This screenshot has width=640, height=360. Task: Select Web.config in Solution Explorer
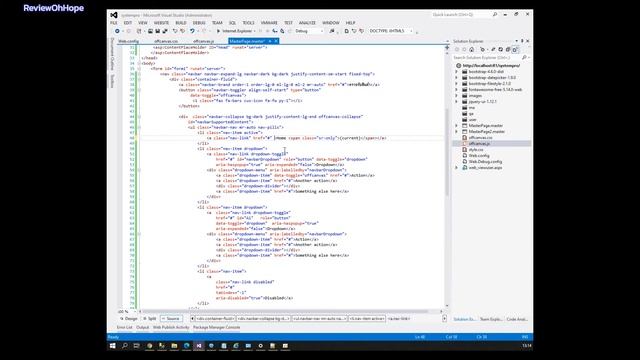[479, 156]
